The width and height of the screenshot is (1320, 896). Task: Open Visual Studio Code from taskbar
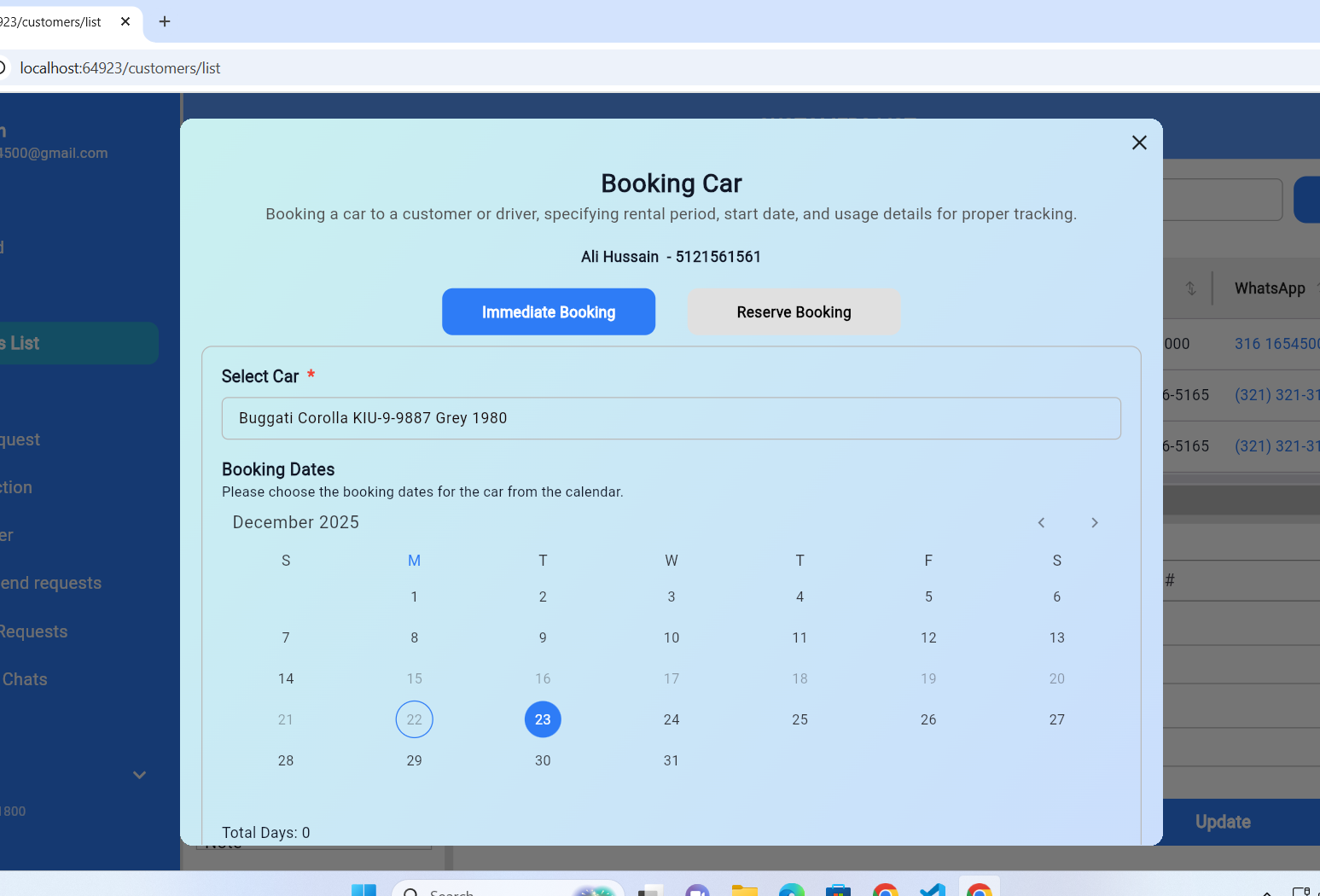click(932, 890)
